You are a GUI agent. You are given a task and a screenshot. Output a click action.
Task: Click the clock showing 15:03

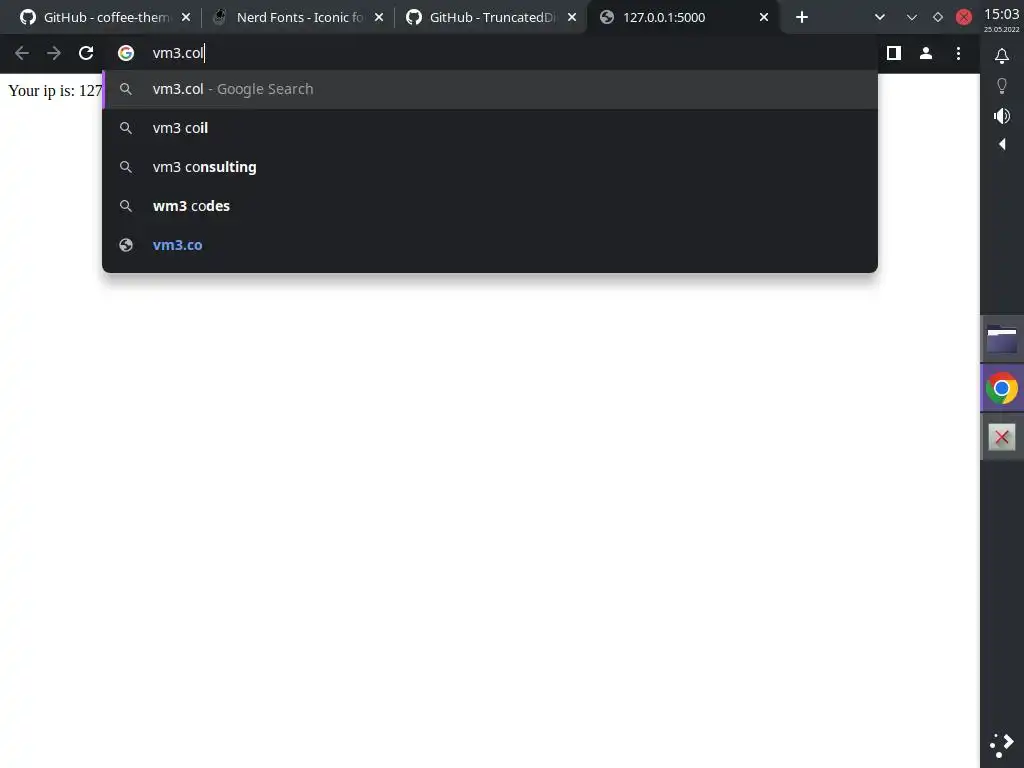1002,14
